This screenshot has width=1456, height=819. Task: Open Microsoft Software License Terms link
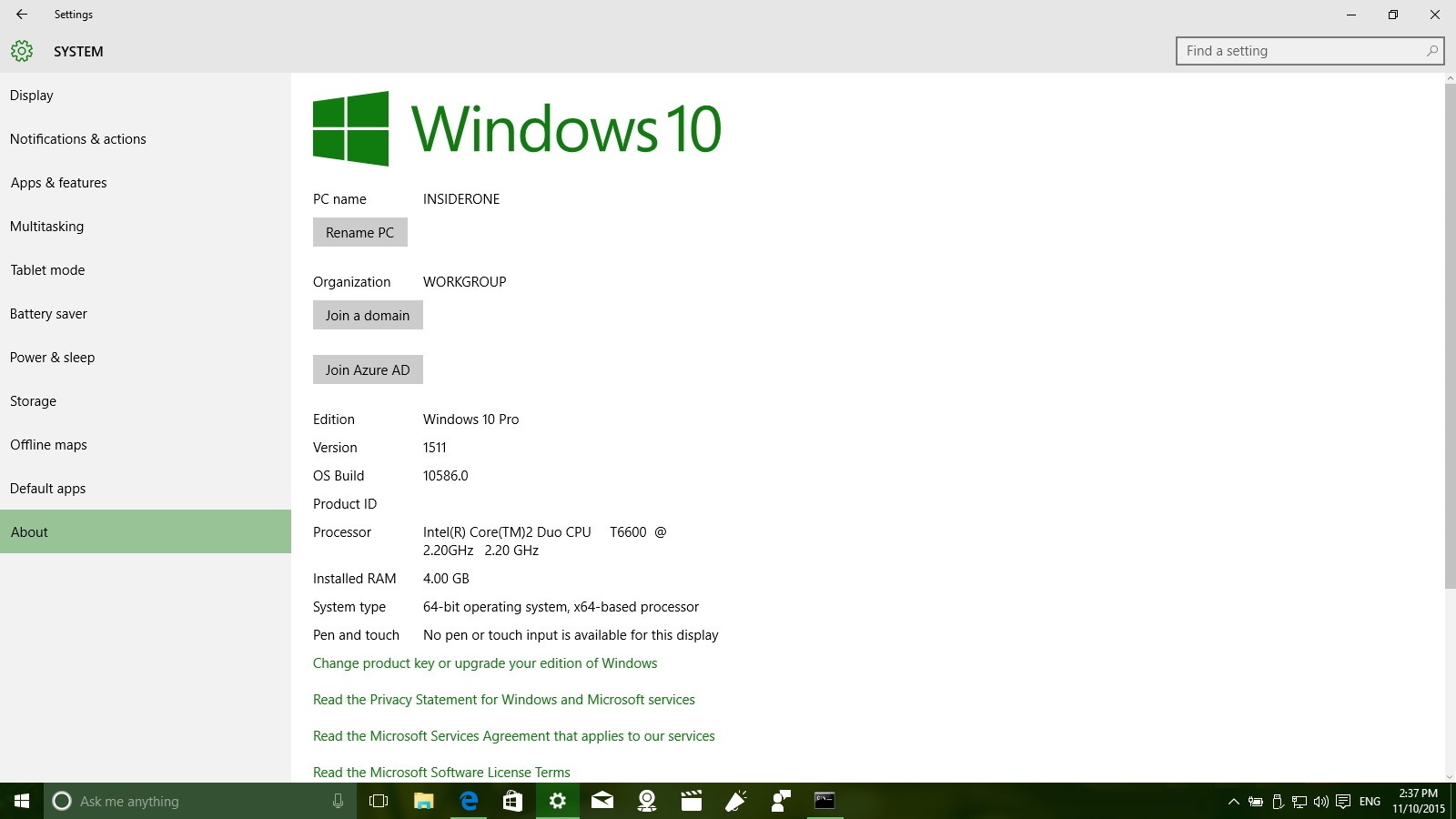[441, 773]
